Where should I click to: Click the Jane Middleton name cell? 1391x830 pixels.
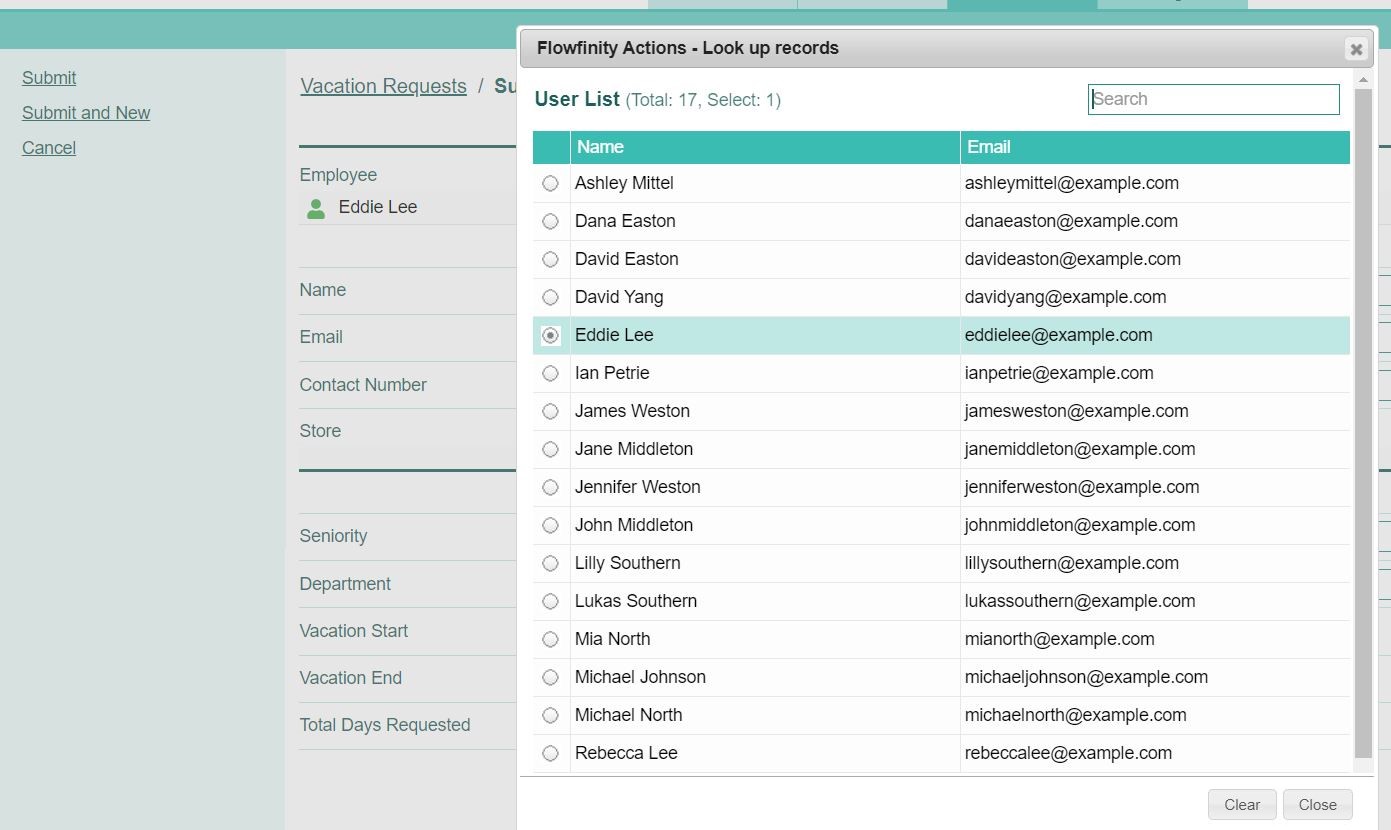pyautogui.click(x=765, y=449)
